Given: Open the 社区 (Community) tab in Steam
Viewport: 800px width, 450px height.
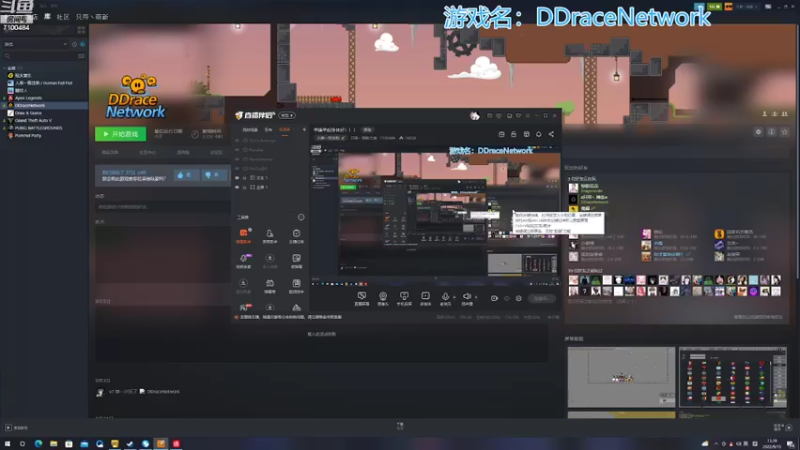Looking at the screenshot, I should [63, 17].
